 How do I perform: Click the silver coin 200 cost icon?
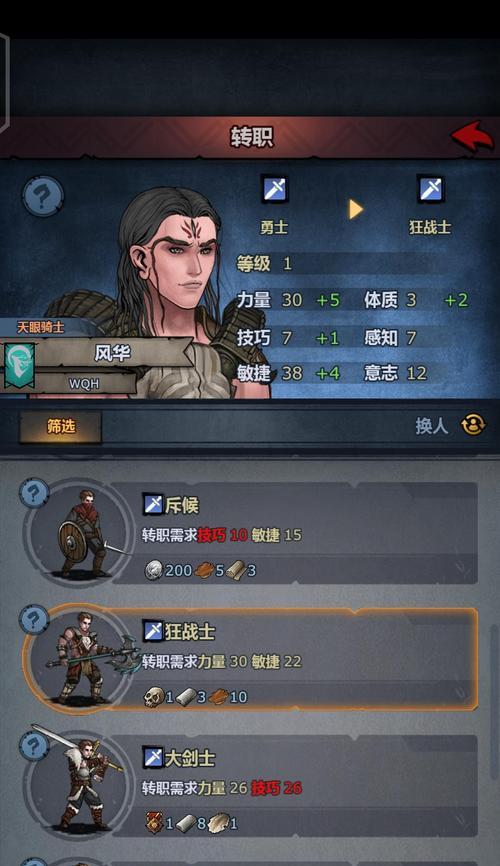pos(154,570)
